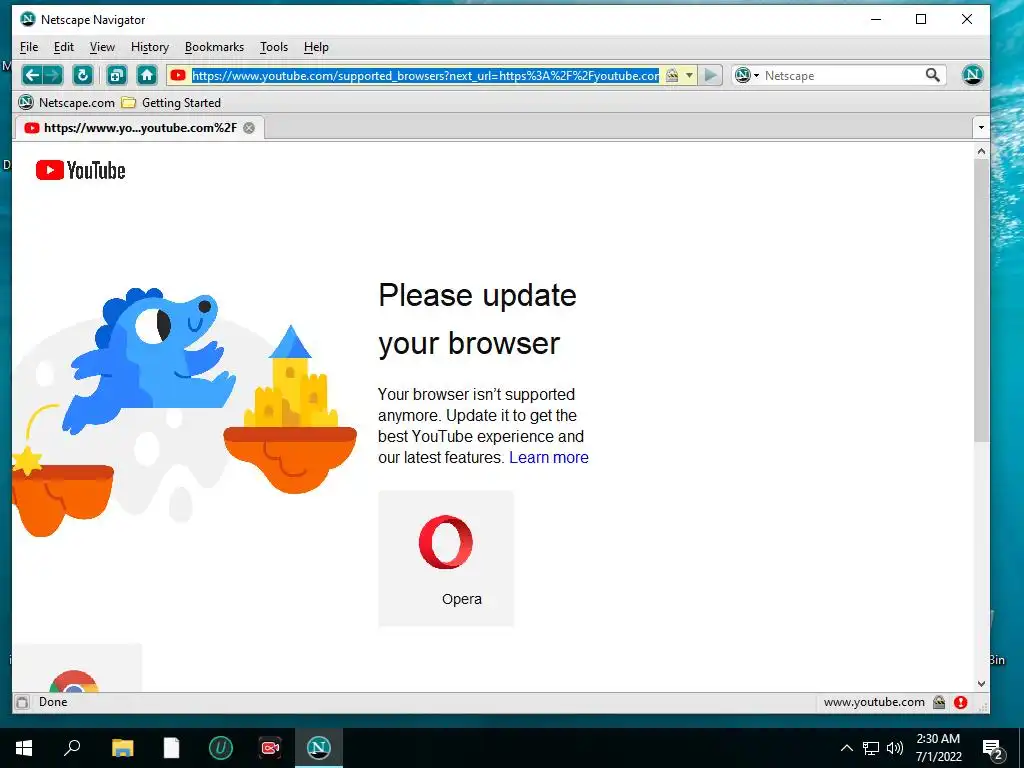1024x768 pixels.
Task: Click the vertical scrollbar thumb
Action: [x=981, y=300]
